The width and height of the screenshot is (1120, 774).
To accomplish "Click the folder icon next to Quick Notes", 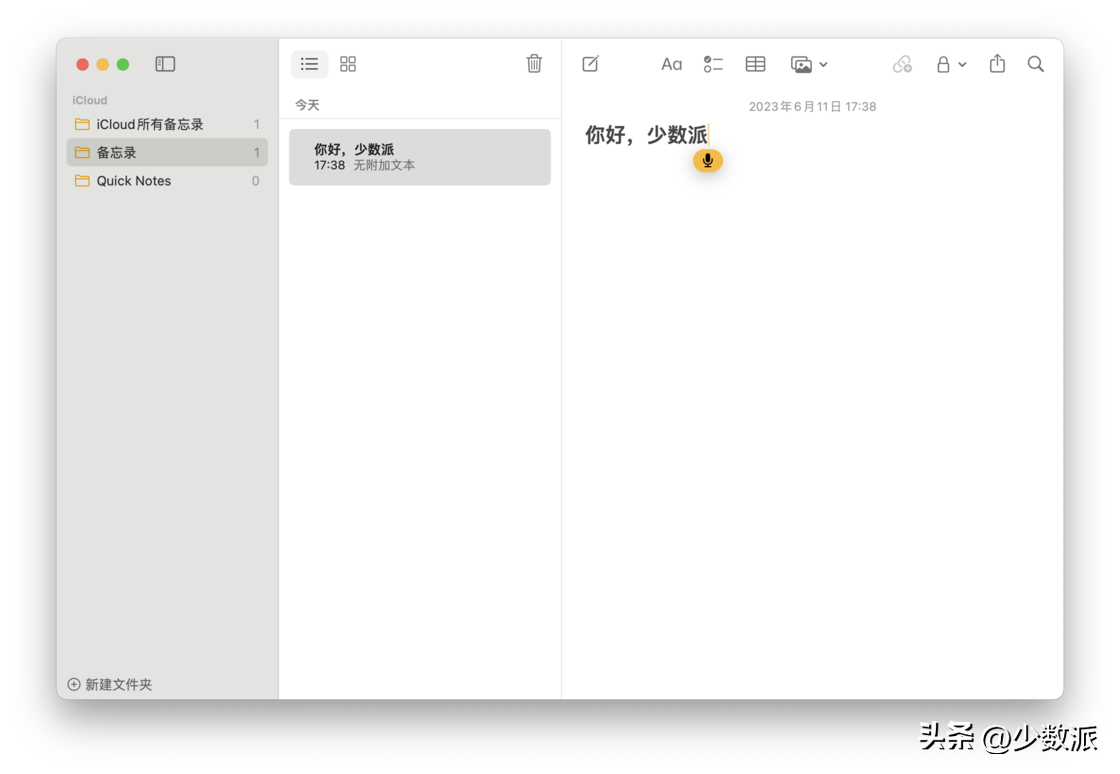I will (82, 181).
